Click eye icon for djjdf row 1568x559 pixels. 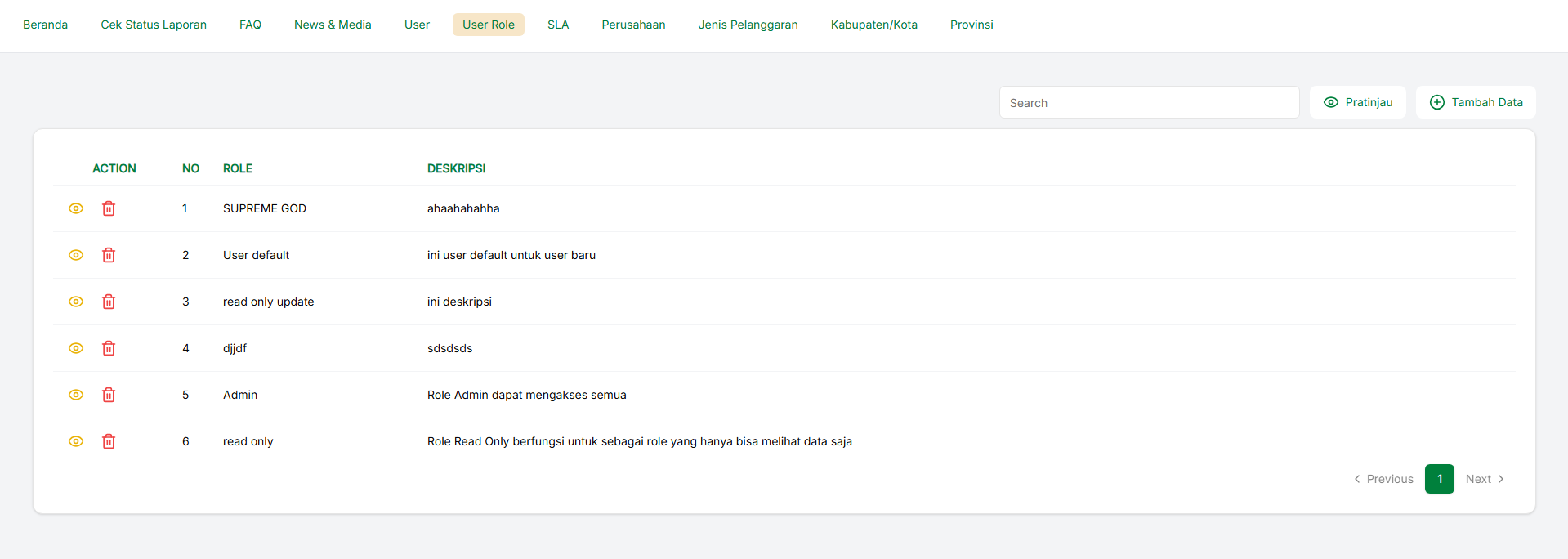click(x=76, y=348)
